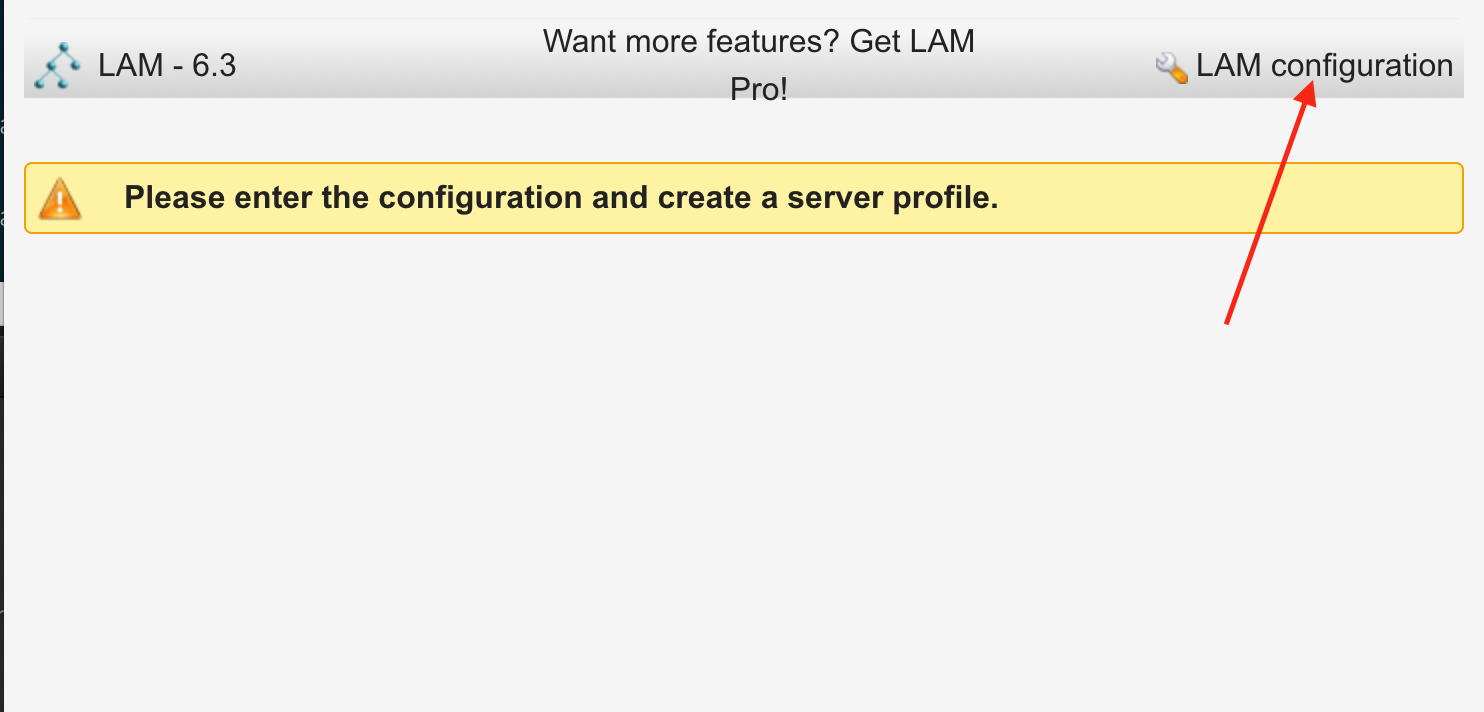
Task: Click the gray header bar between logo and promo
Action: [390, 66]
